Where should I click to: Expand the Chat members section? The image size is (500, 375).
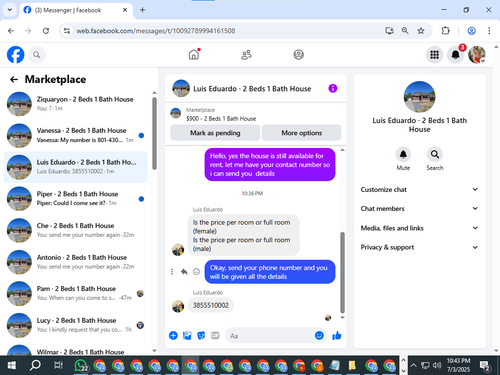tap(419, 208)
